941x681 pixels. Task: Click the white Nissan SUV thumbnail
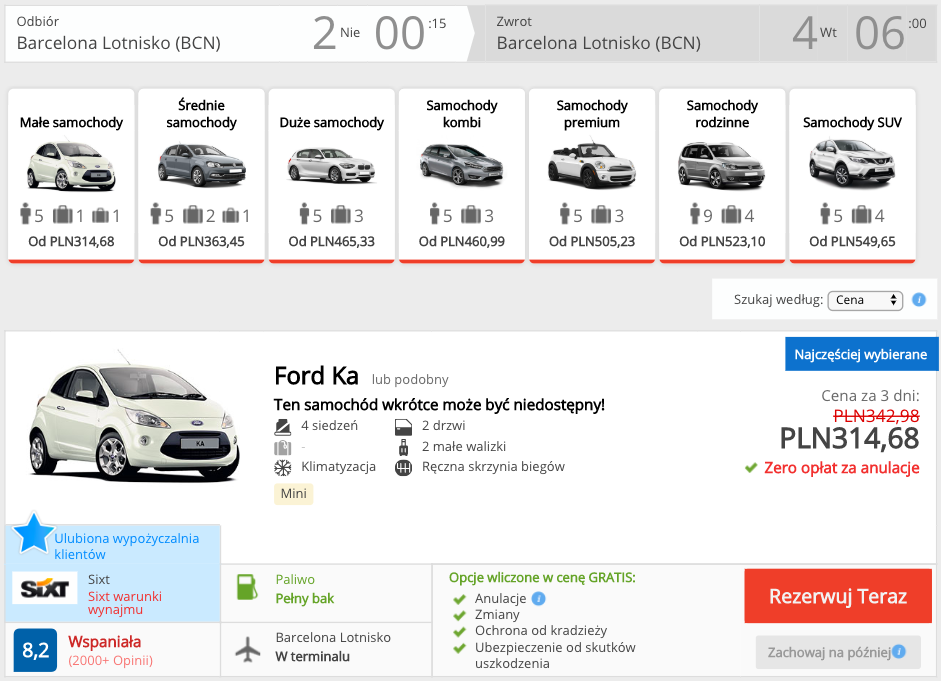coord(852,162)
